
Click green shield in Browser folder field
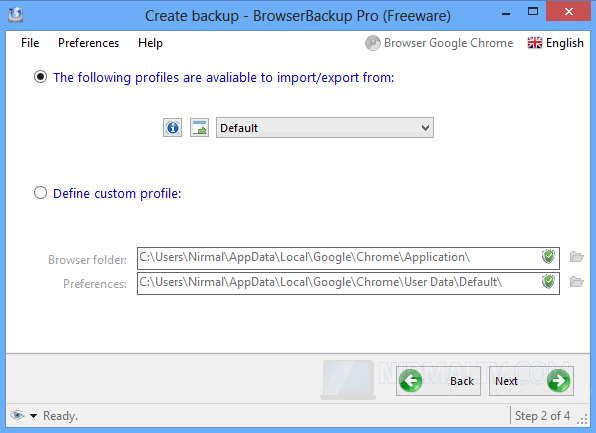(x=548, y=257)
